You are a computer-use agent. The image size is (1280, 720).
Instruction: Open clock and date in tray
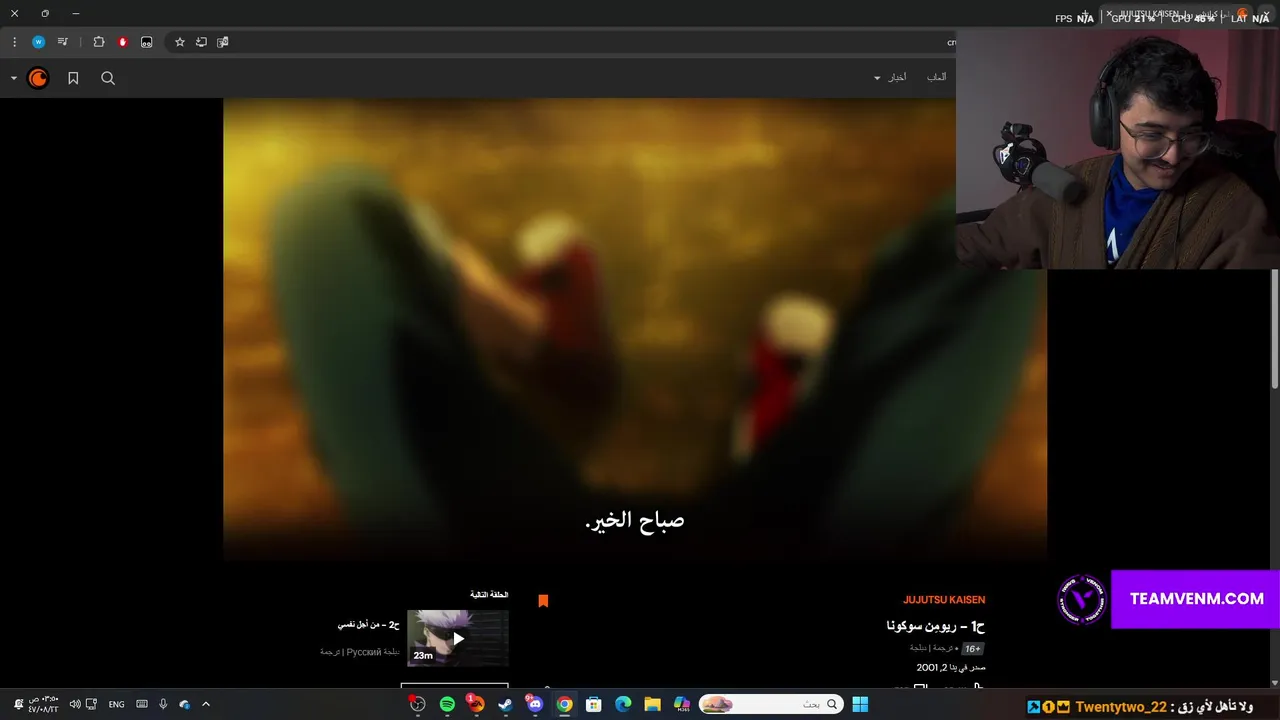tap(44, 704)
